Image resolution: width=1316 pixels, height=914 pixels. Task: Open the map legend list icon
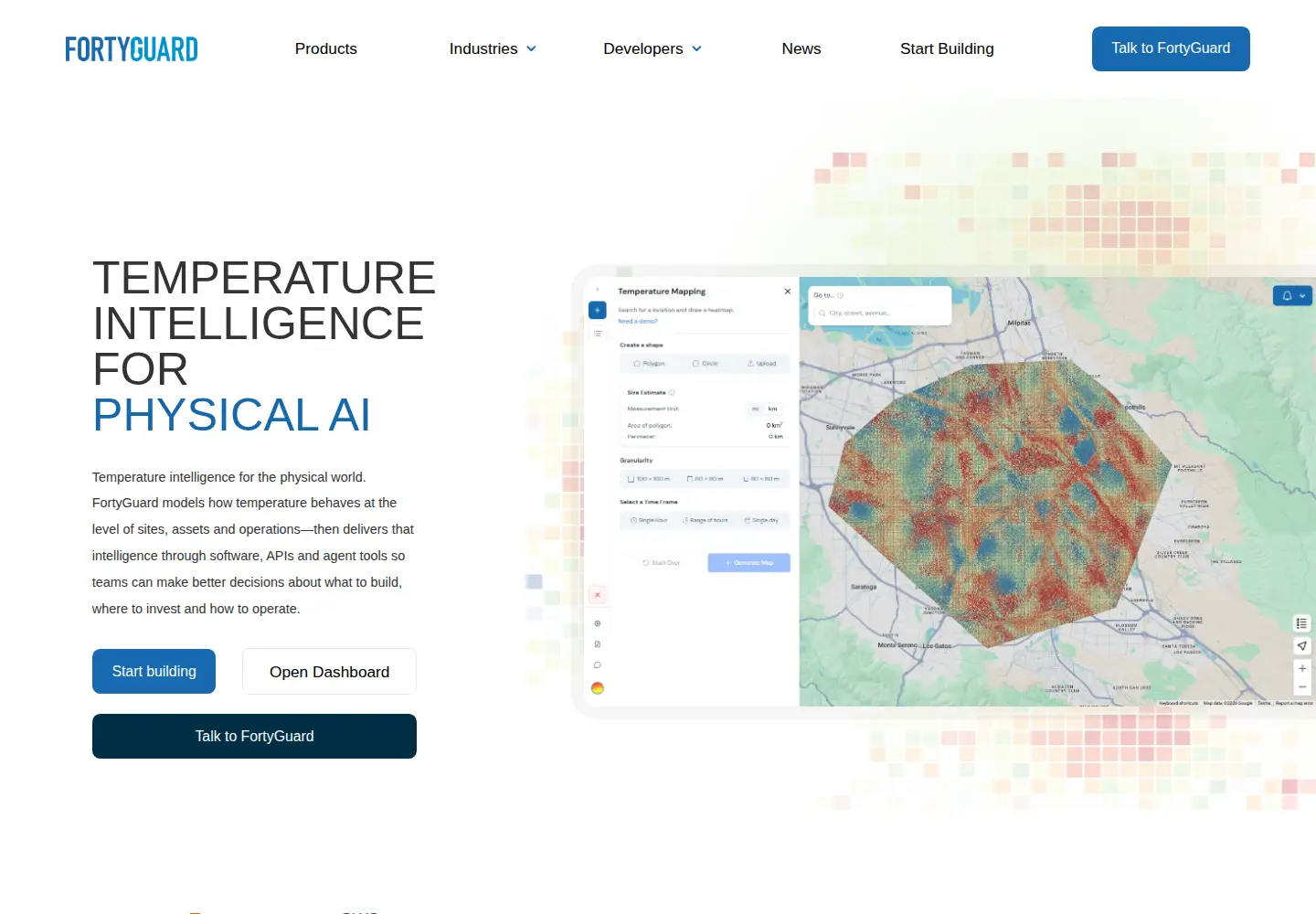coord(1302,623)
